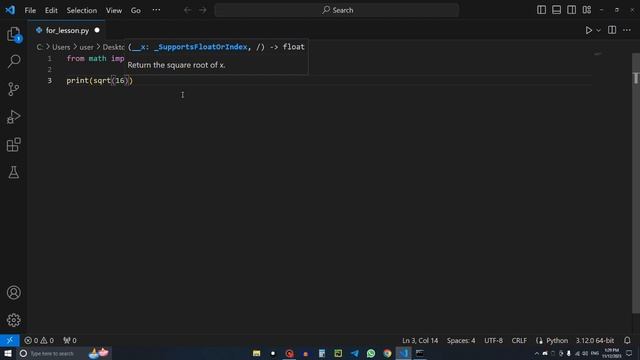Click the VS Code logo icon

(x=10, y=10)
